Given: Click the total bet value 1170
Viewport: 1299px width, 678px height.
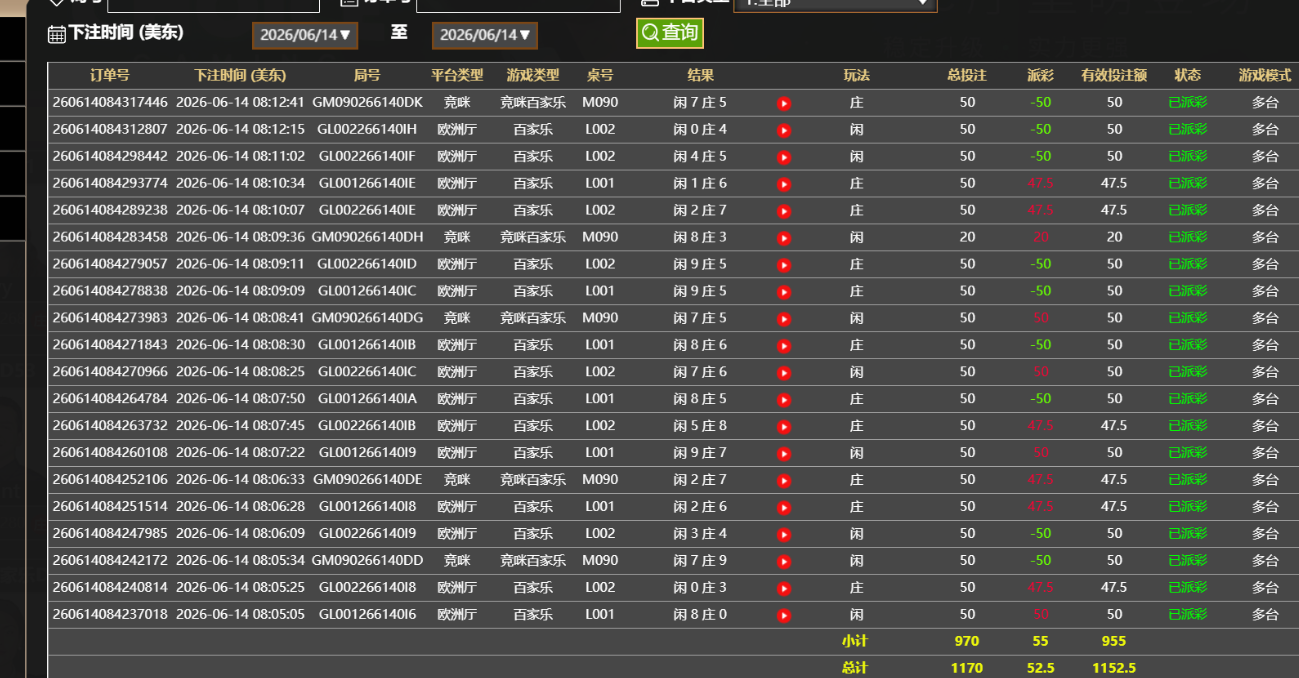Looking at the screenshot, I should click(x=967, y=668).
